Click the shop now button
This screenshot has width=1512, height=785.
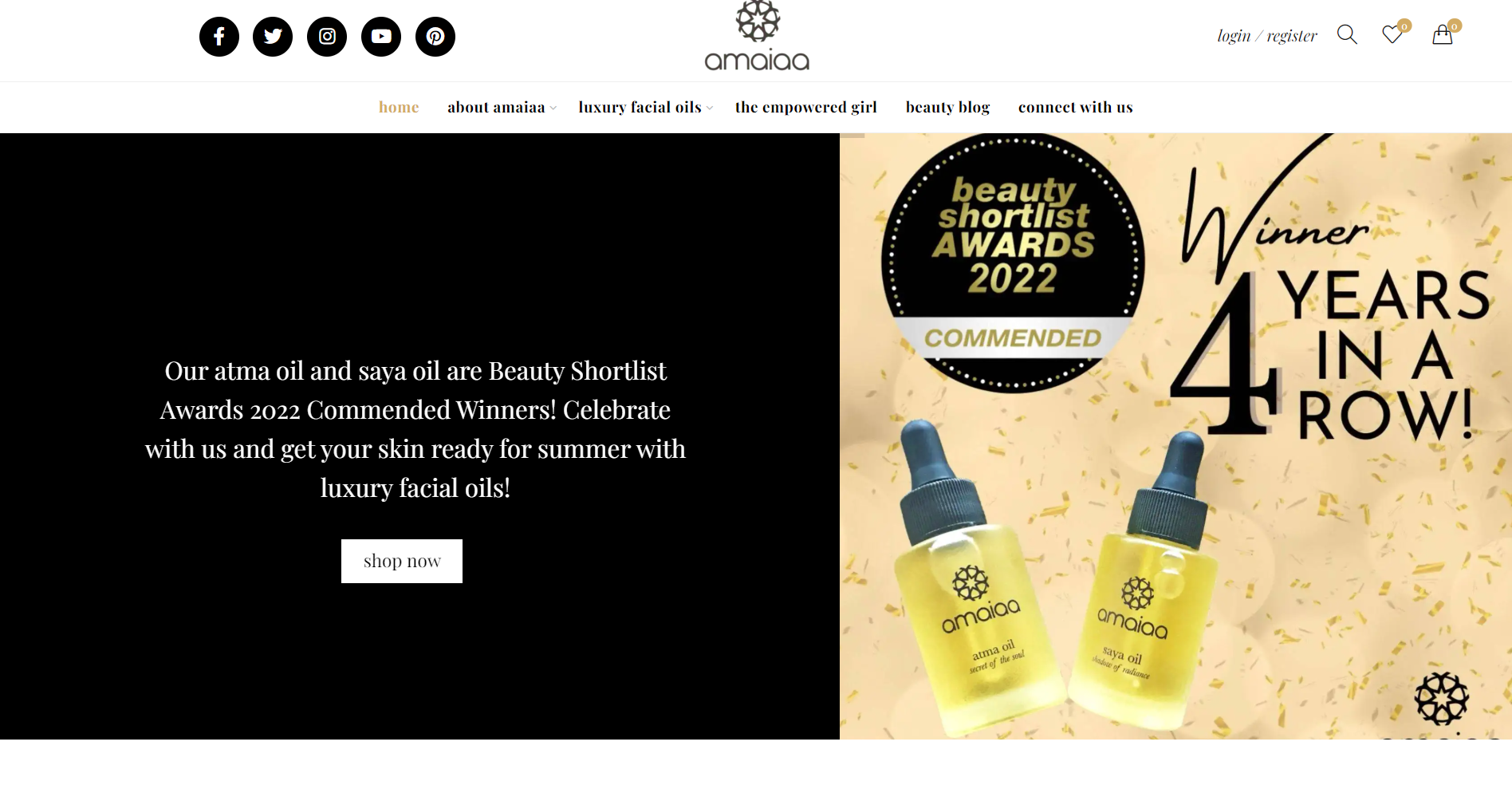coord(402,561)
